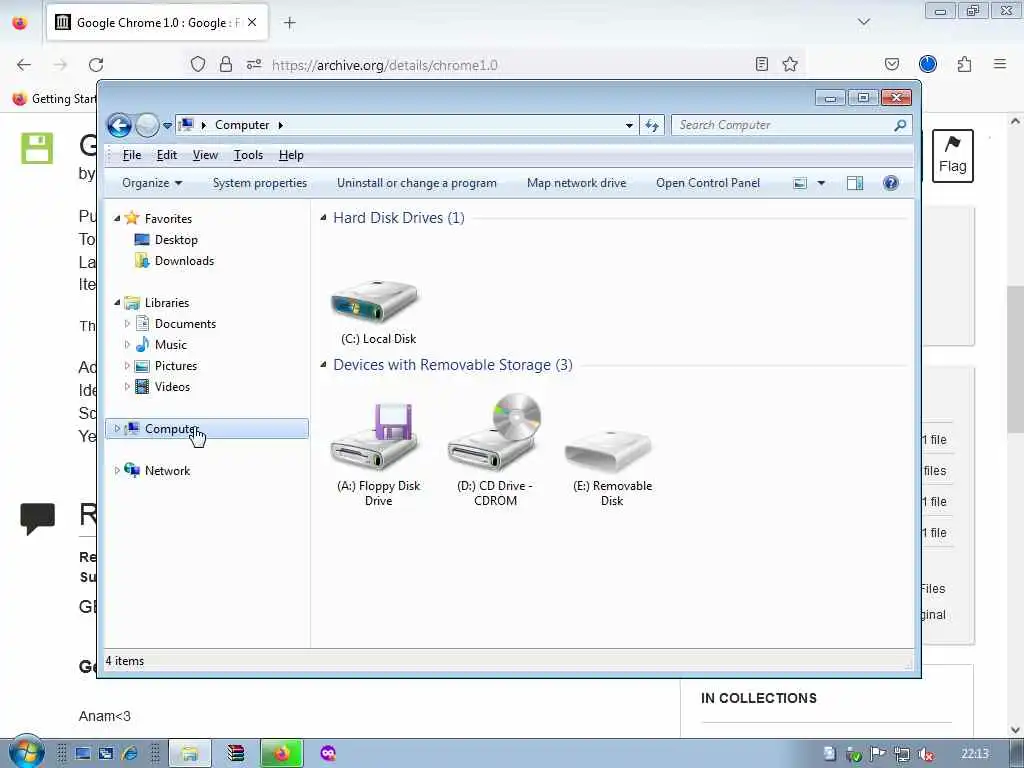Collapse the Libraries tree group
Screen dimensions: 1024x768
click(x=117, y=302)
